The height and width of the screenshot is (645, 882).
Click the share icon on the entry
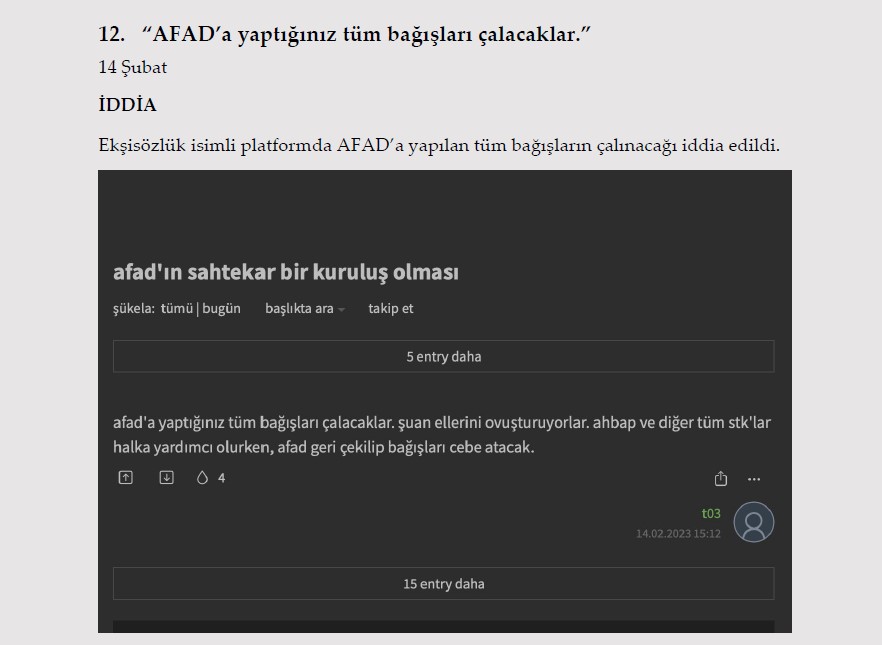point(721,479)
